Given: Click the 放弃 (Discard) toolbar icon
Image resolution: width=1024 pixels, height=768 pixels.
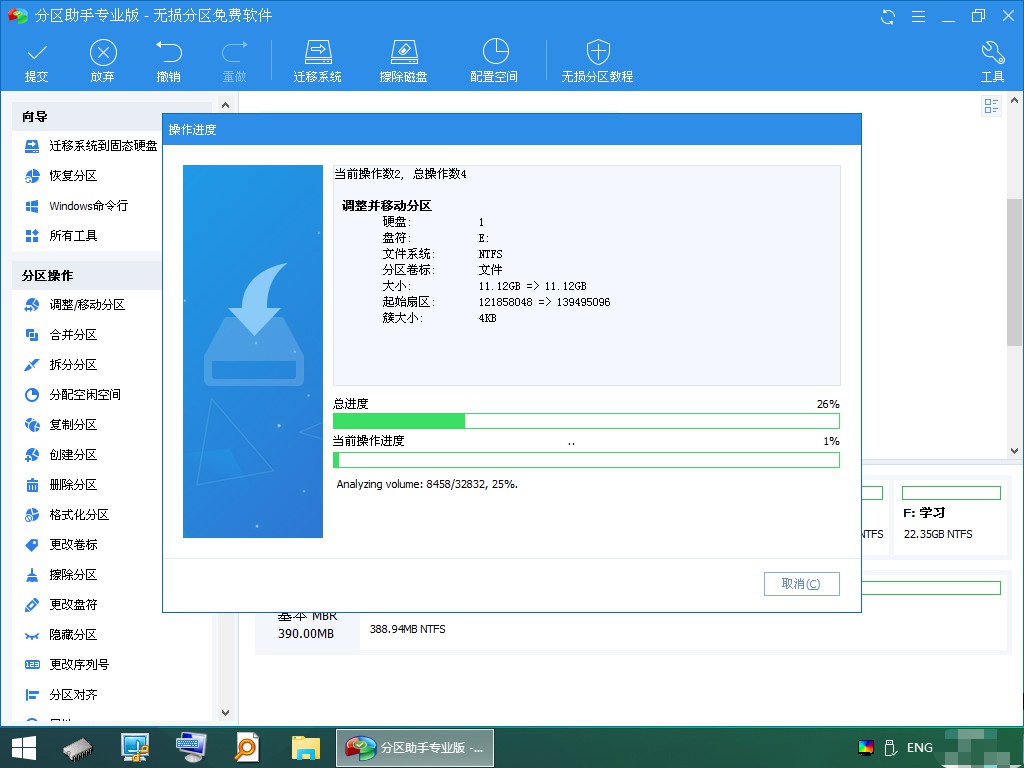Looking at the screenshot, I should 103,52.
